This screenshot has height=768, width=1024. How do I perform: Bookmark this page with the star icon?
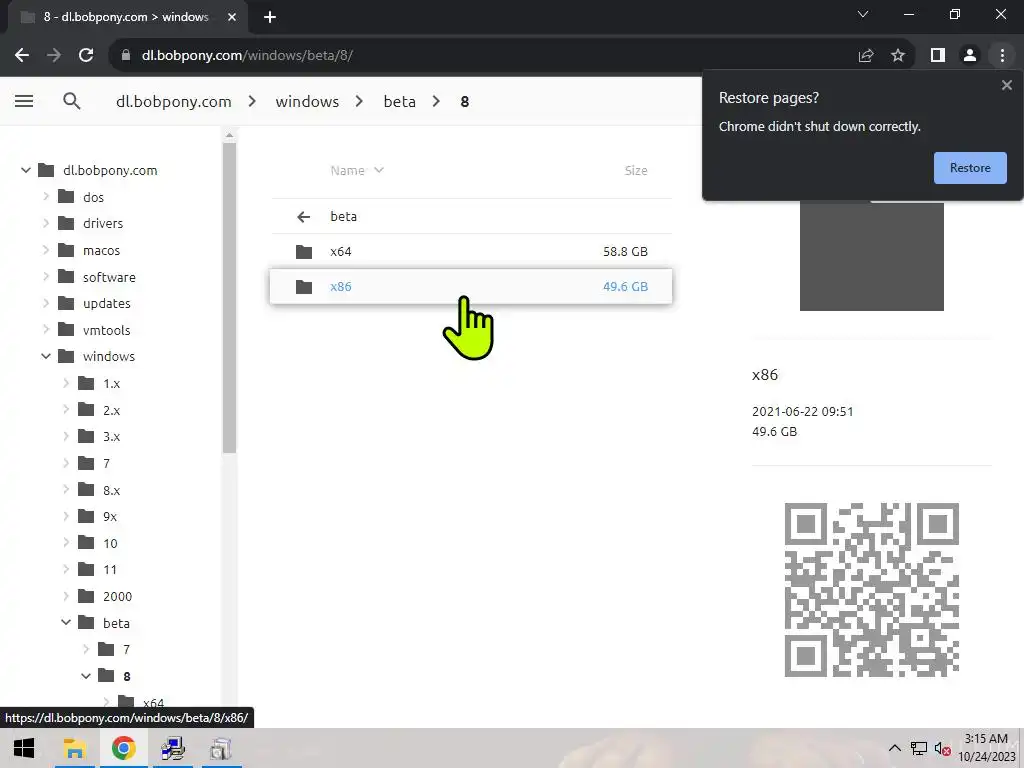point(898,56)
